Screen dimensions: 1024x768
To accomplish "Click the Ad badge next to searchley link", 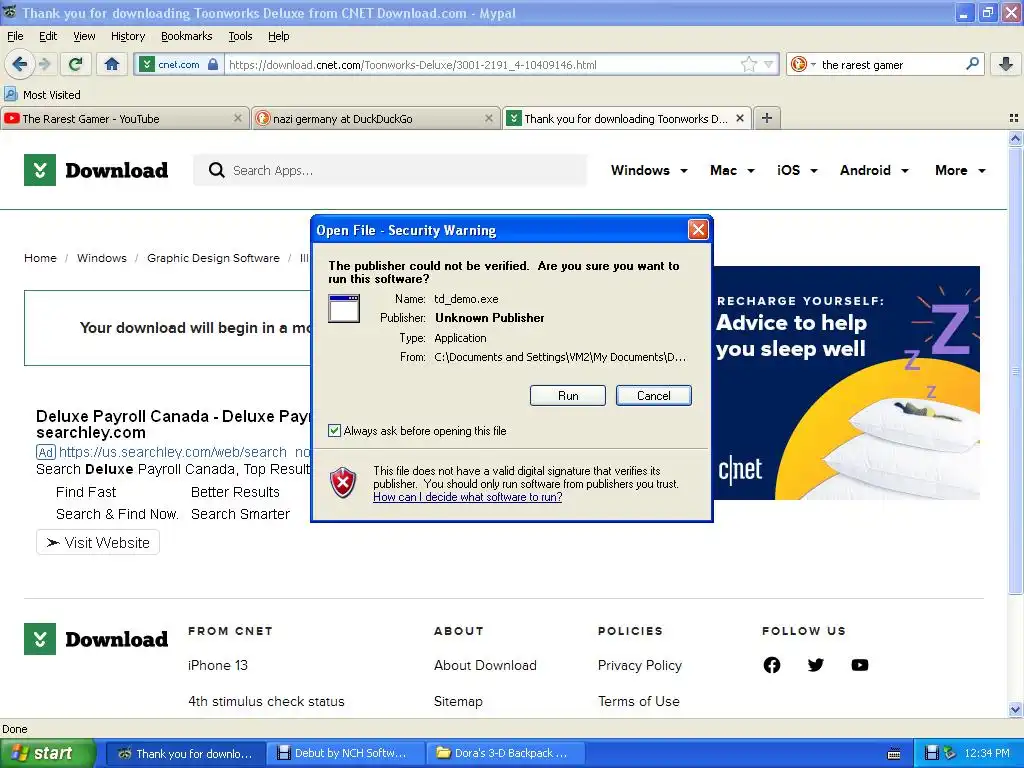I will pos(45,452).
